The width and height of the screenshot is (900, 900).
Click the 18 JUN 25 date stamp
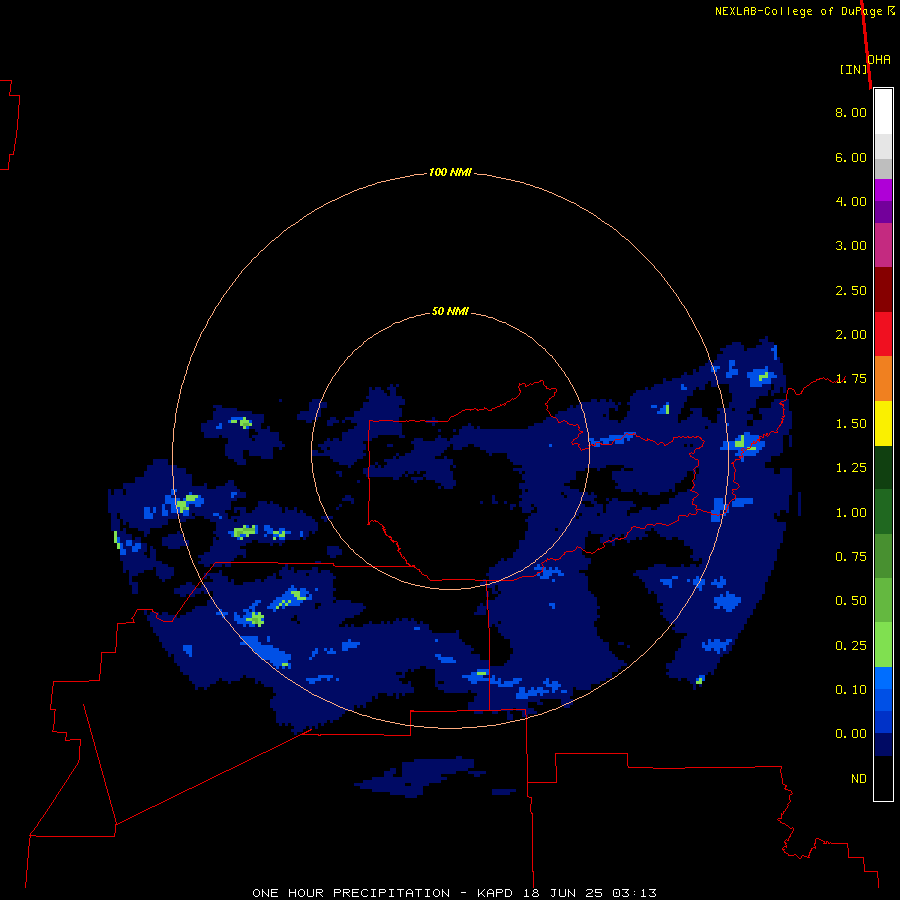[x=562, y=893]
